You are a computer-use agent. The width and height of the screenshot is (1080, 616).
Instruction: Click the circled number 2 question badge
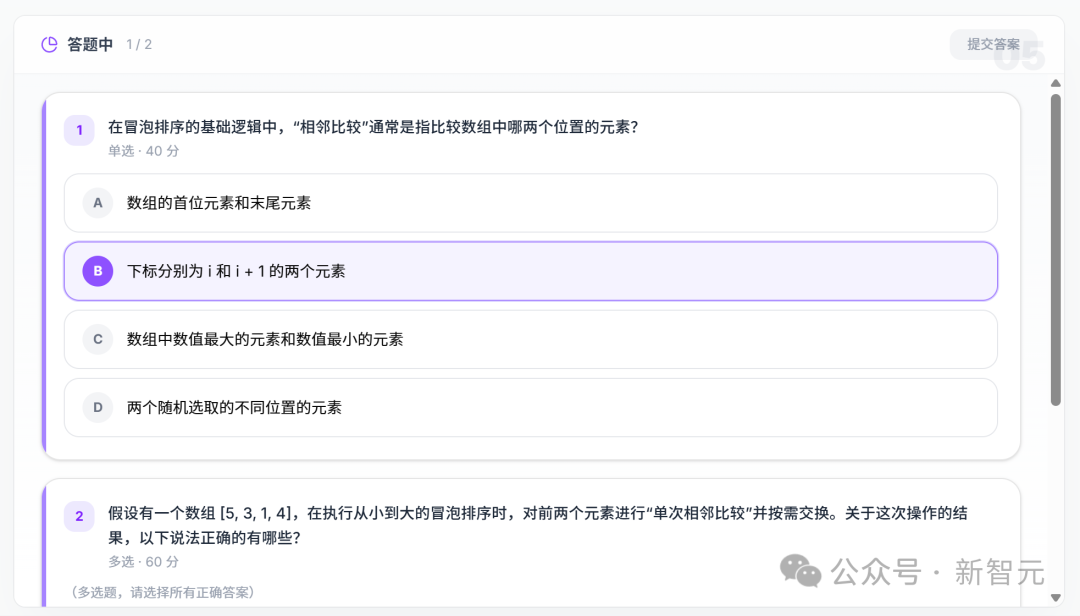coord(79,517)
